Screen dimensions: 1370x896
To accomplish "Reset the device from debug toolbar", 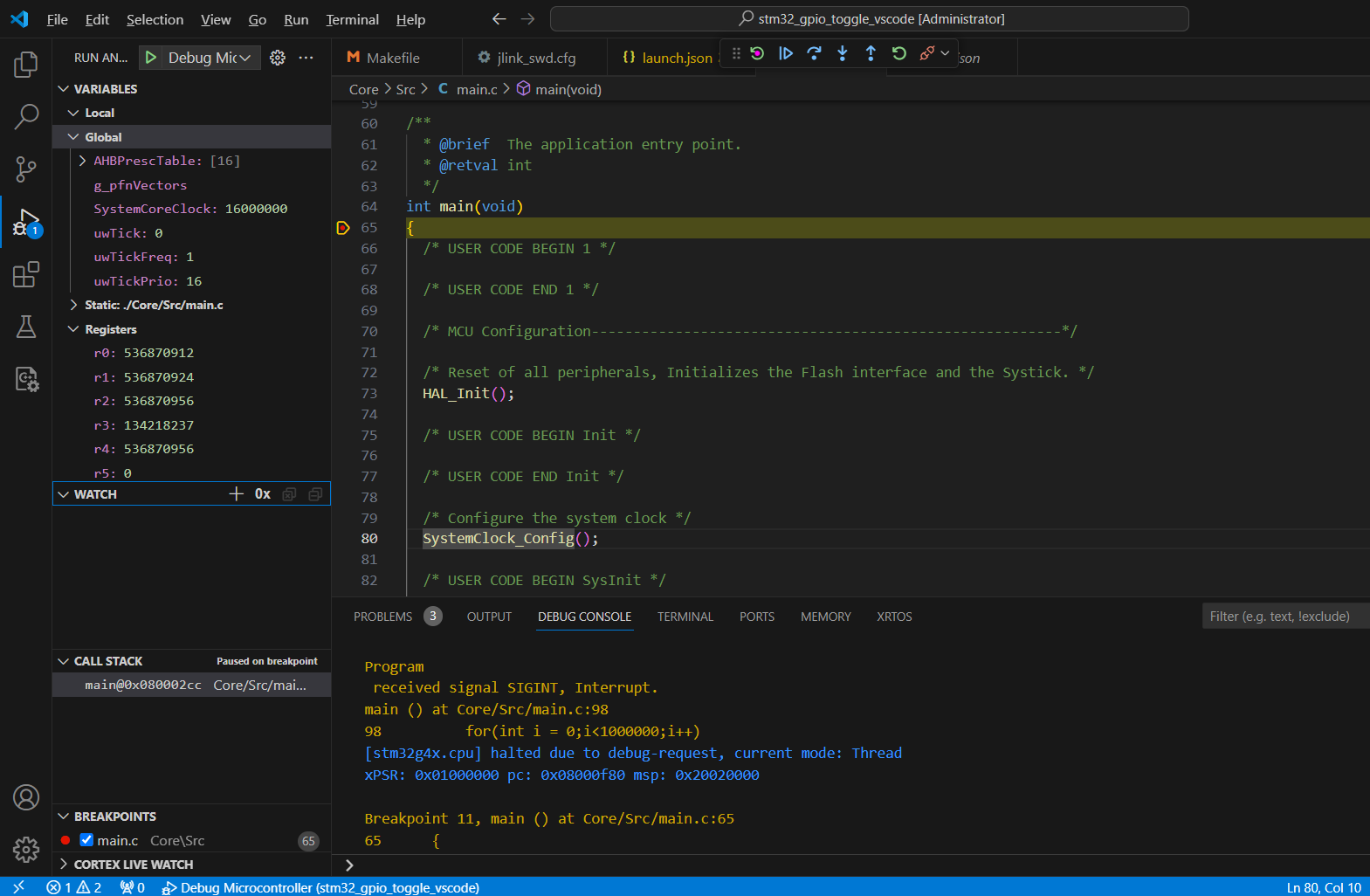I will 757,53.
